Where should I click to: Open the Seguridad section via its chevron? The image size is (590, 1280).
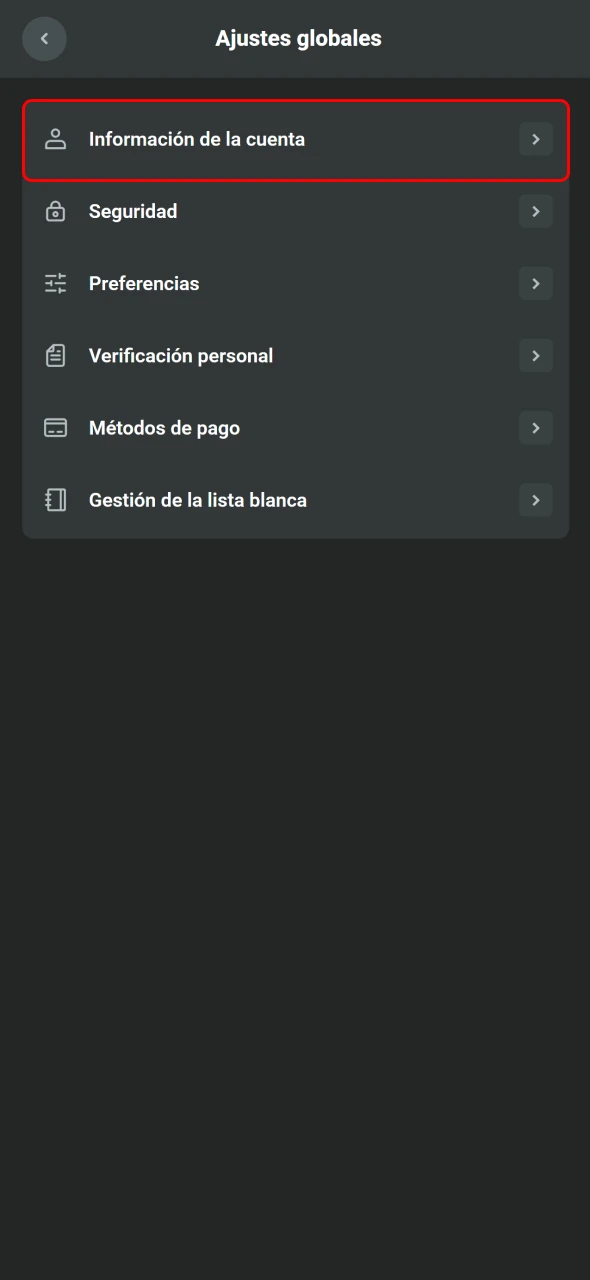click(536, 211)
